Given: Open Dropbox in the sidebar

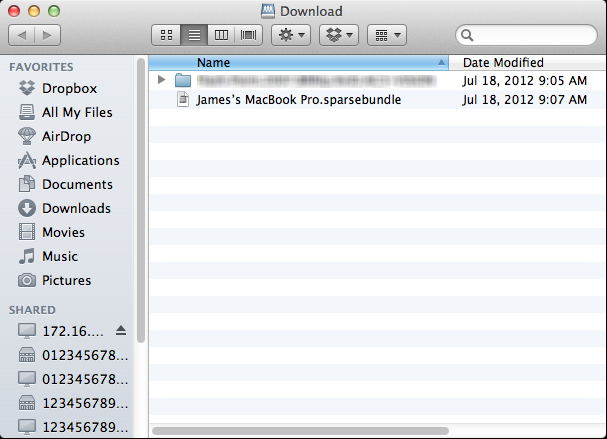Looking at the screenshot, I should click(69, 88).
